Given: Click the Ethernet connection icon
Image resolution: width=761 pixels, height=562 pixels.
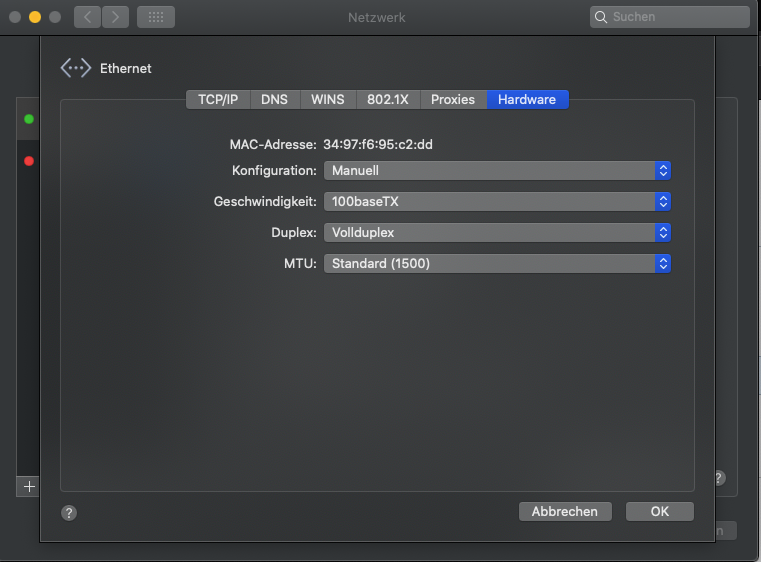Looking at the screenshot, I should point(76,68).
